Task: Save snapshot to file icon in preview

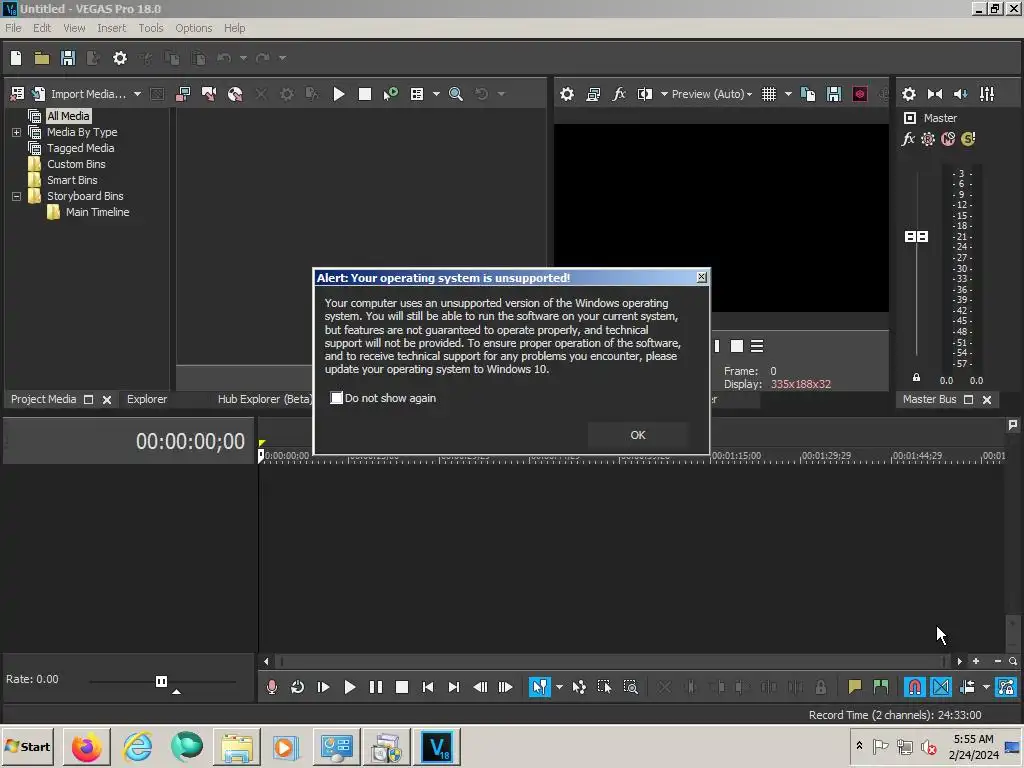Action: click(834, 94)
